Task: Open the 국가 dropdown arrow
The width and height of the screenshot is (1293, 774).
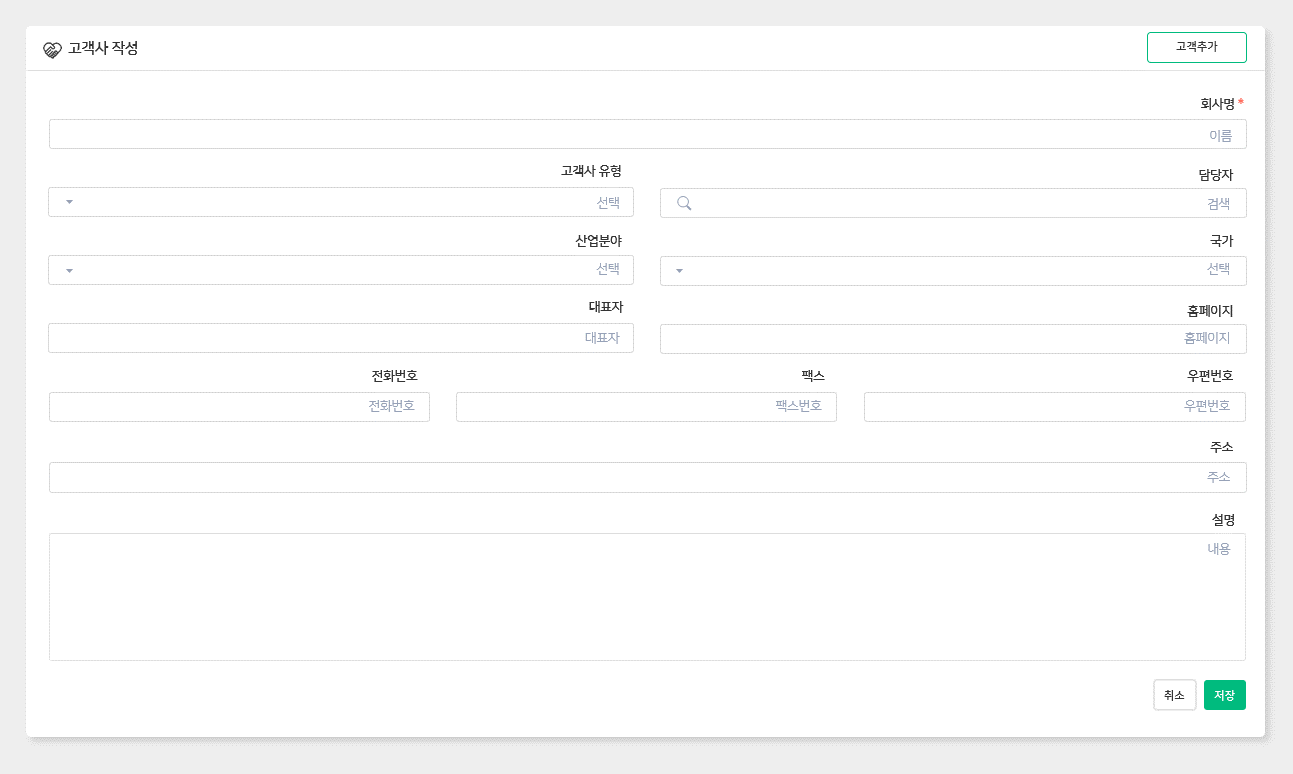Action: pos(679,270)
